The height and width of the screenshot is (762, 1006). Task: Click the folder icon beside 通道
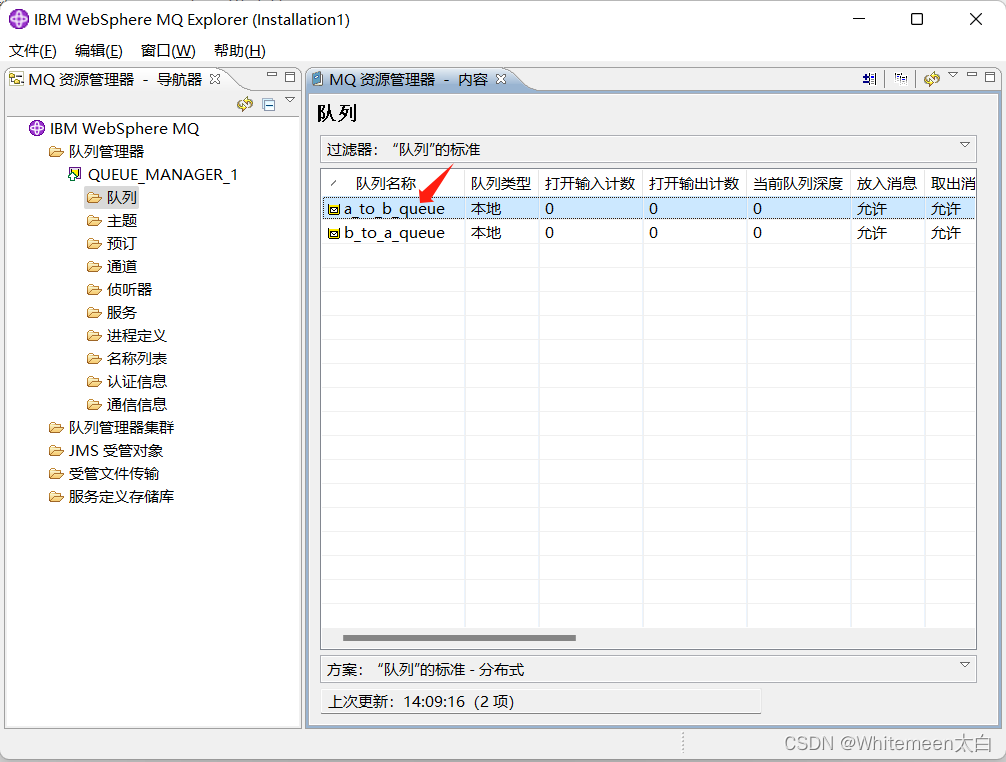click(94, 267)
